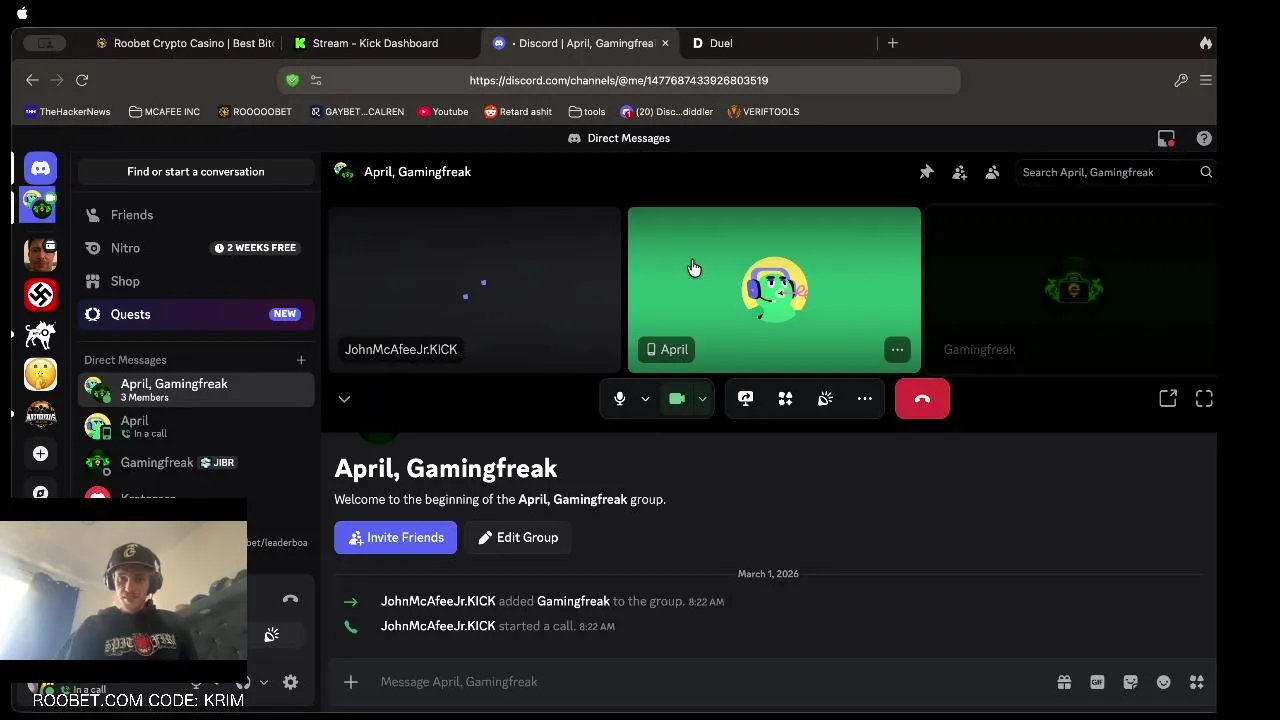The image size is (1280, 720).
Task: Find or start a conversation
Action: click(196, 172)
